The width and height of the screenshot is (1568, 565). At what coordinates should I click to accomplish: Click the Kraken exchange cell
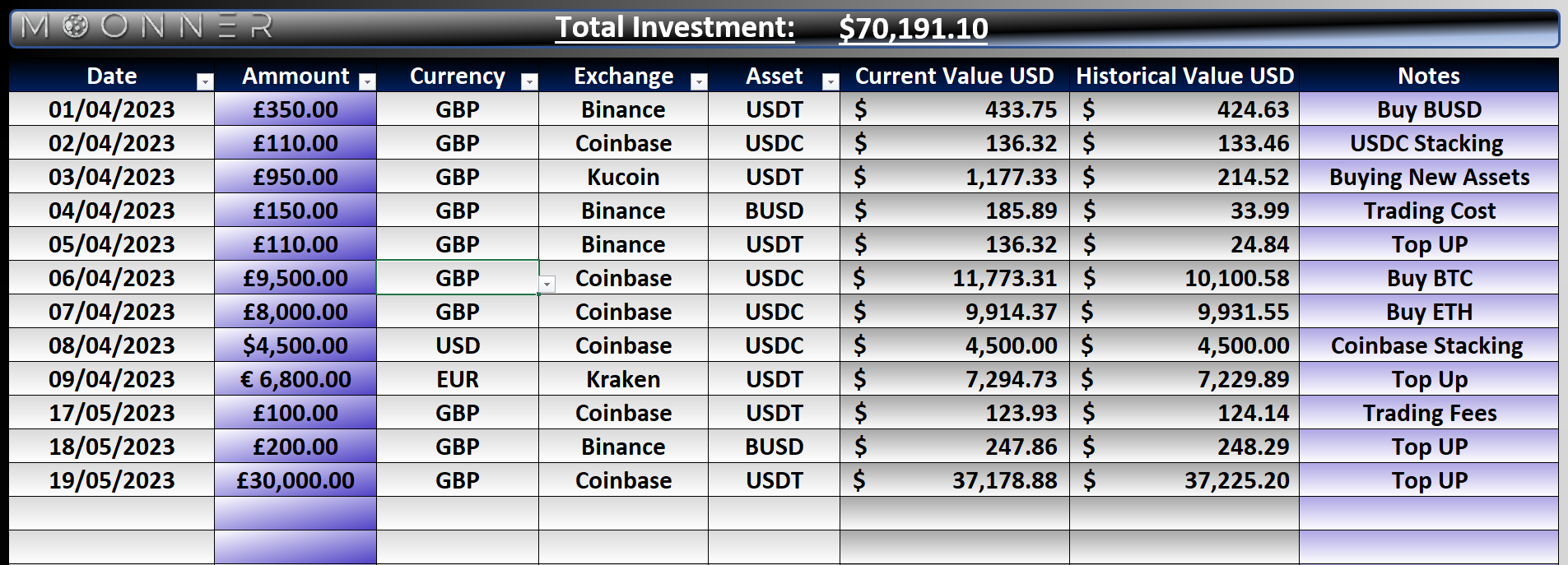pyautogui.click(x=623, y=379)
